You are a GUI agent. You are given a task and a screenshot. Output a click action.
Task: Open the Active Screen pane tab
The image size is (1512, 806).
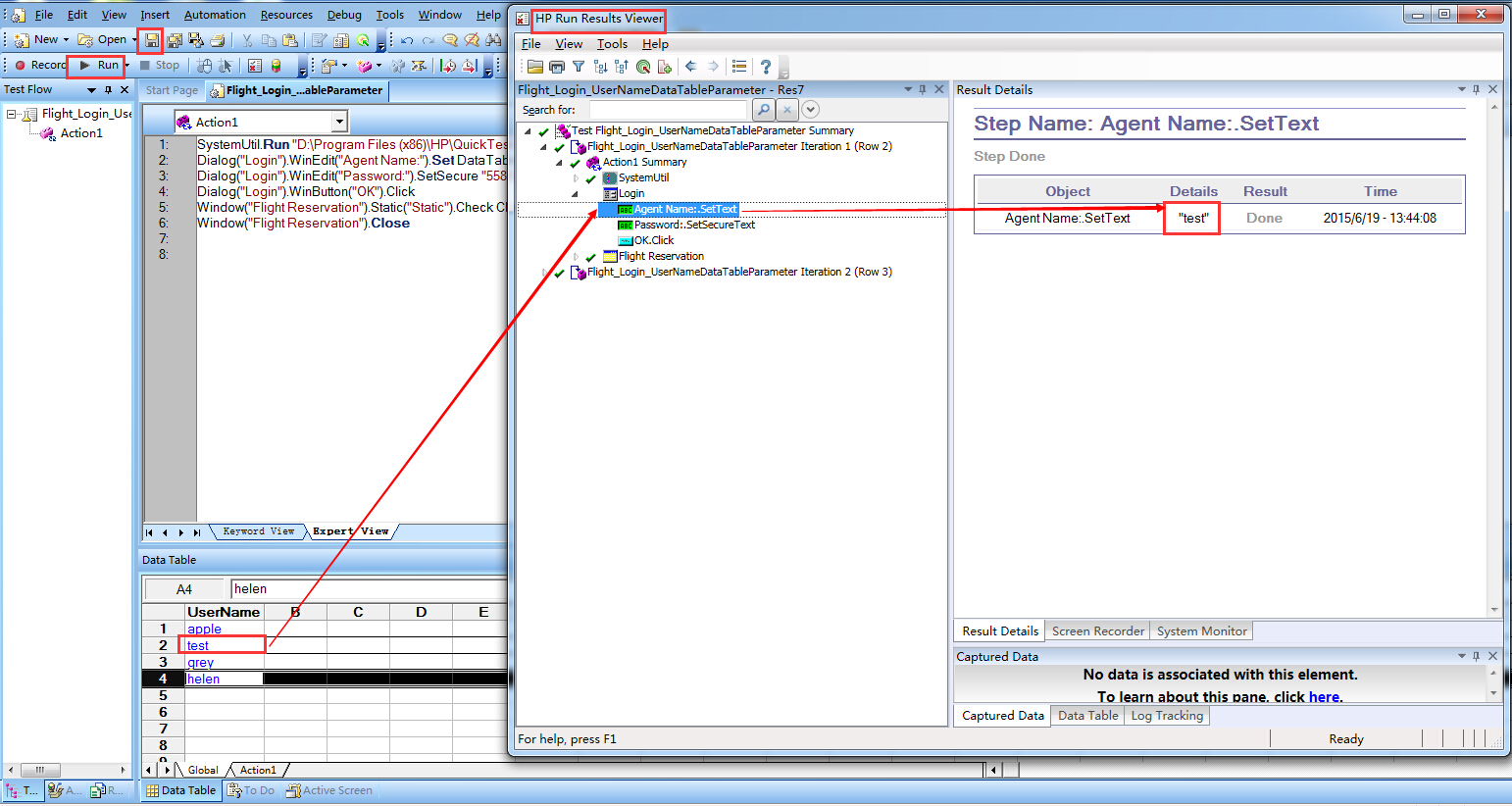[x=328, y=790]
